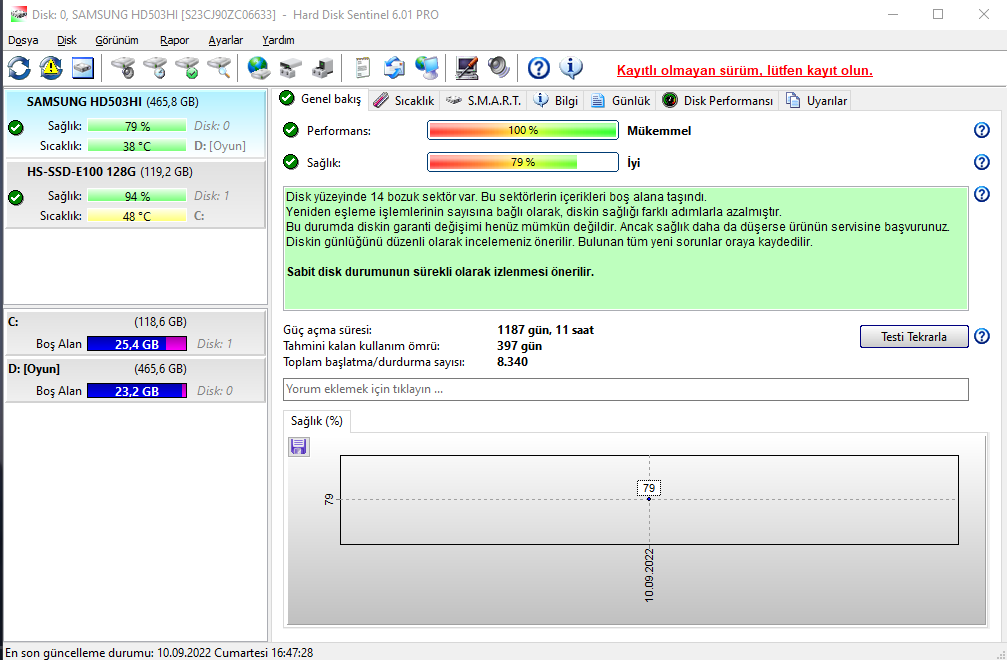Click the monitor with screwdriver configuration icon
1007x660 pixels.
(466, 67)
